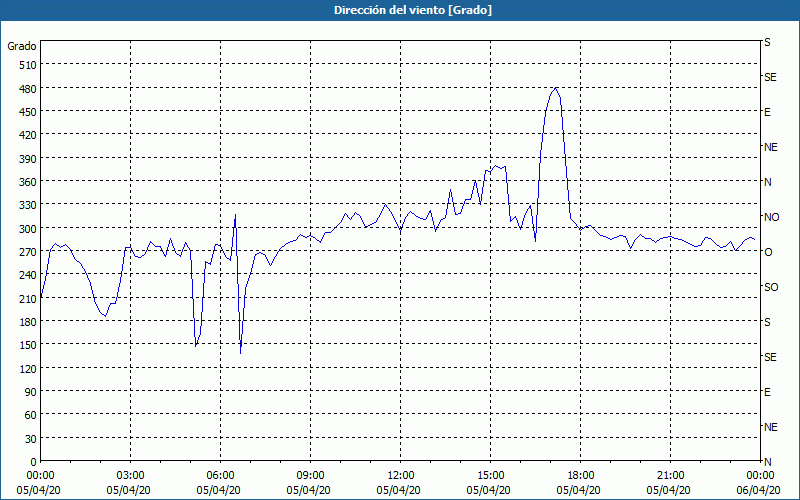The width and height of the screenshot is (800, 500).
Task: Select the 'SE' compass label level with 480
Action: [x=770, y=77]
